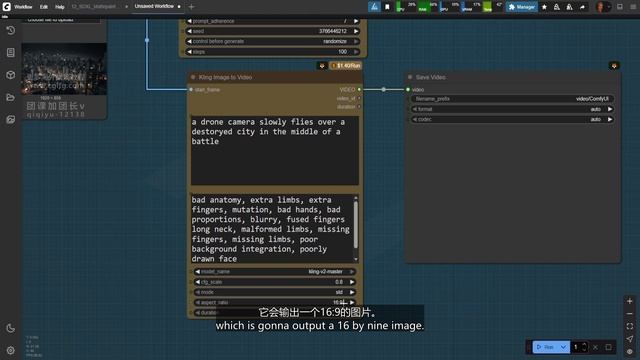Open the Manager panel
The height and width of the screenshot is (360, 640).
tap(522, 7)
